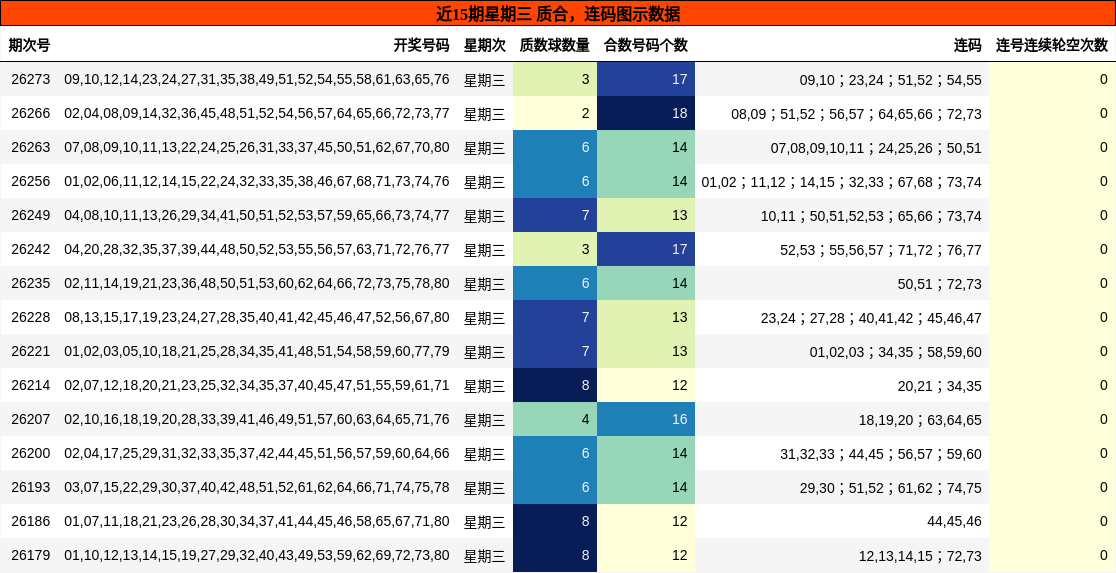The image size is (1116, 573).
Task: Select period number 26221
Action: [31, 352]
